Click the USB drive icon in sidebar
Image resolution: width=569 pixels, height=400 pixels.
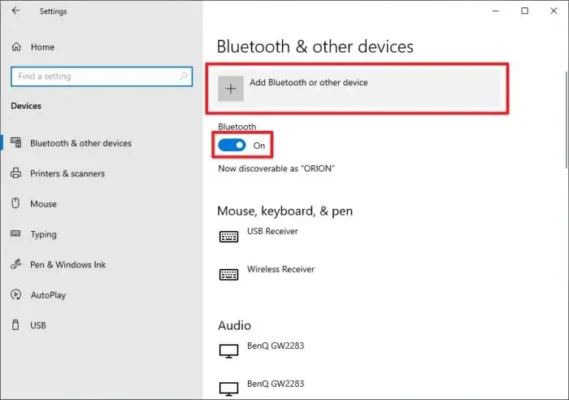[16, 325]
